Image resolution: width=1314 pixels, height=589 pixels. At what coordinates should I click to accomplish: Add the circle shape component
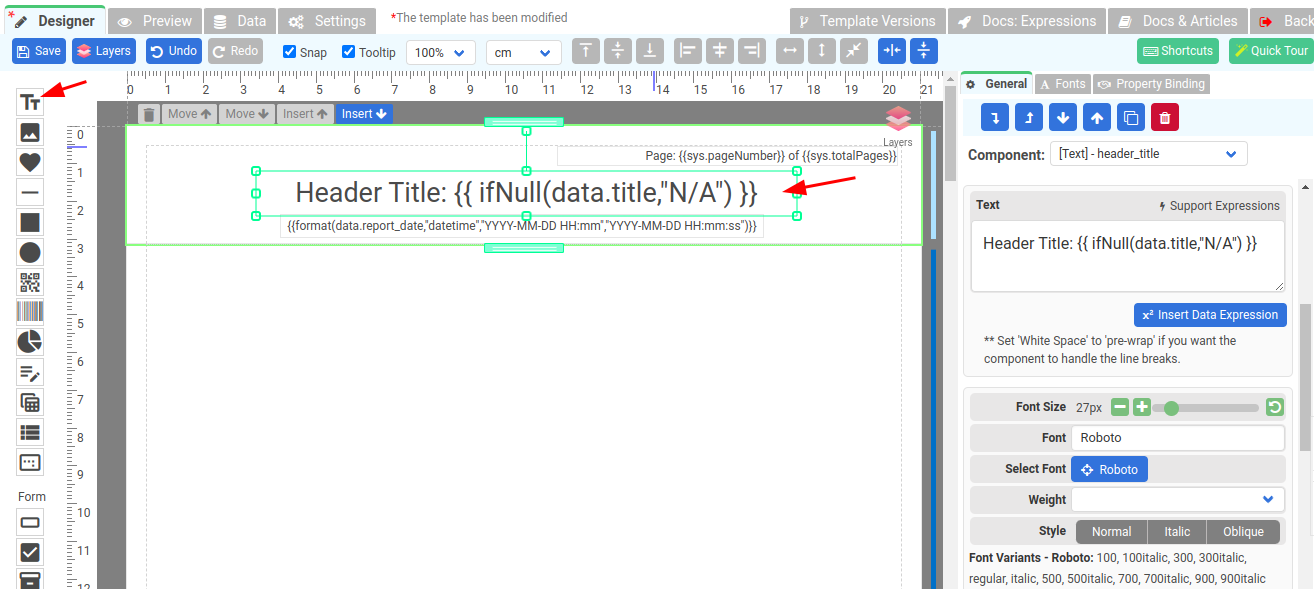30,252
